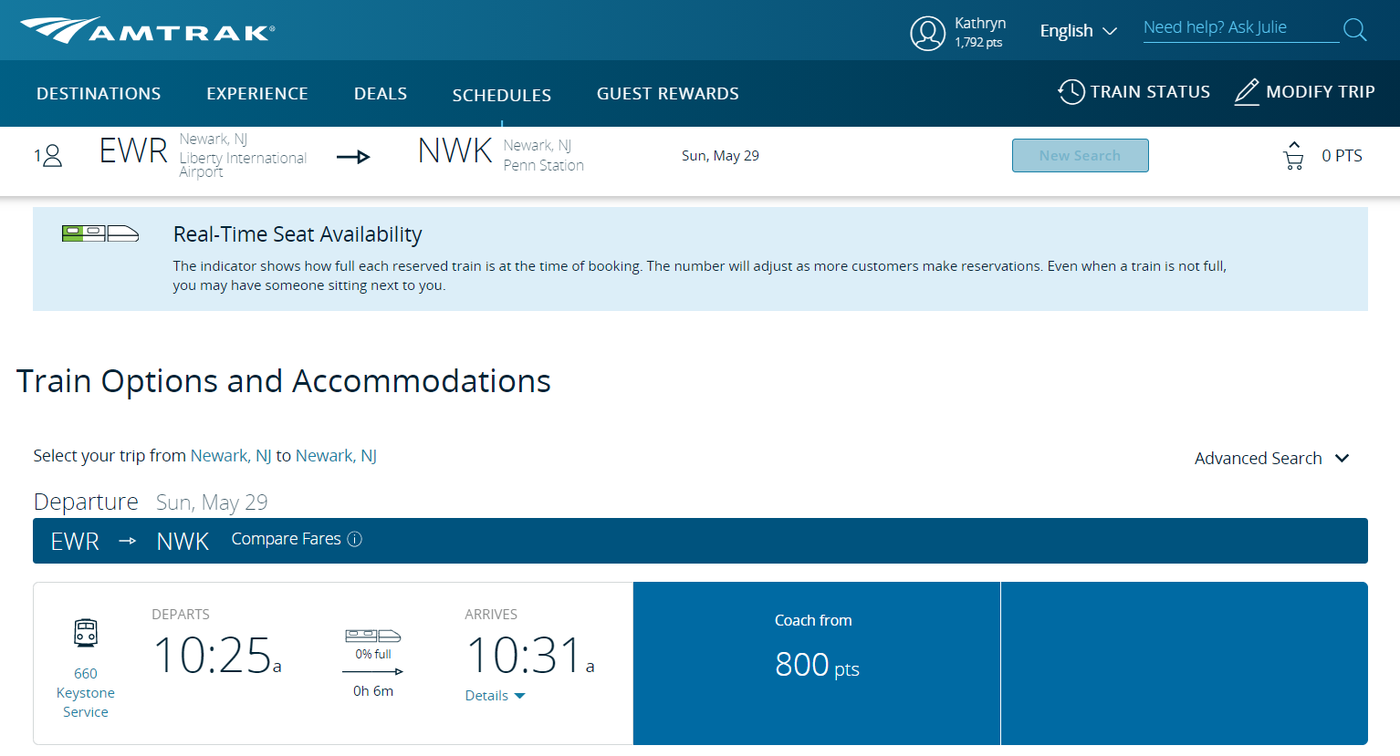
Task: Click the Sun, May 29 date in search bar
Action: (720, 155)
